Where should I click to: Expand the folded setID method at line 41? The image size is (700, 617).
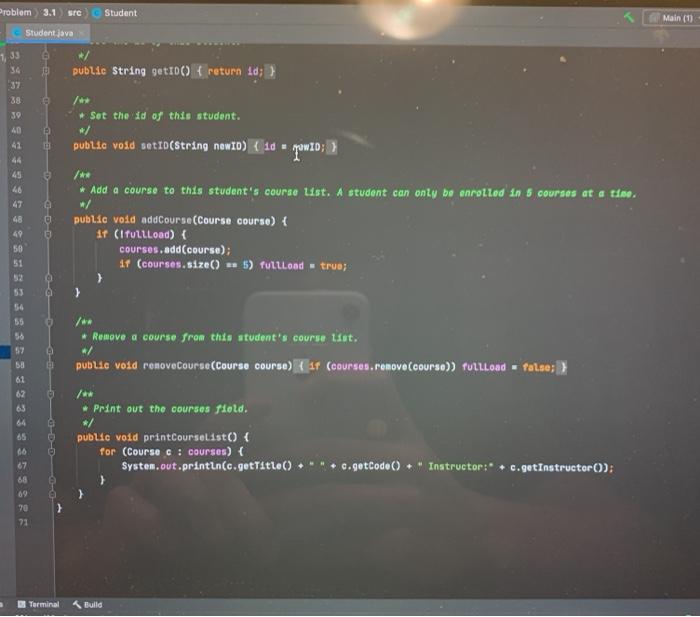click(46, 146)
